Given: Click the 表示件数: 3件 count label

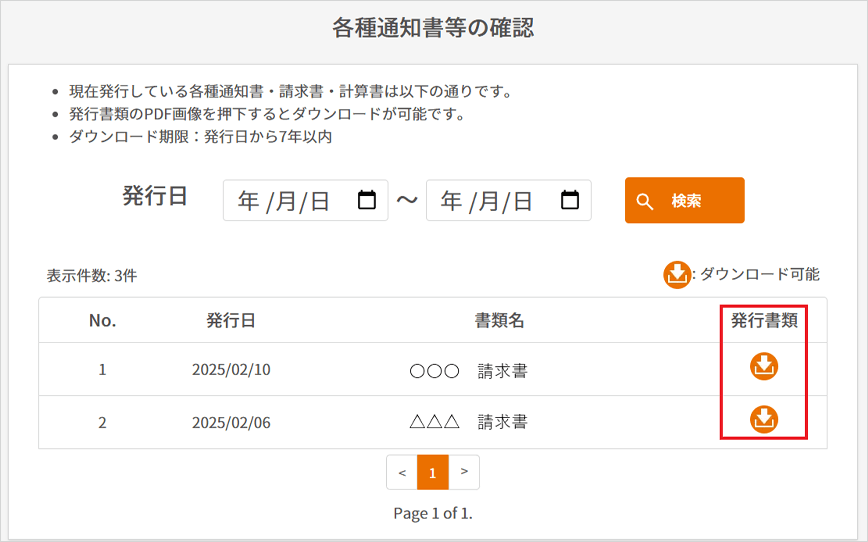Looking at the screenshot, I should coord(91,276).
